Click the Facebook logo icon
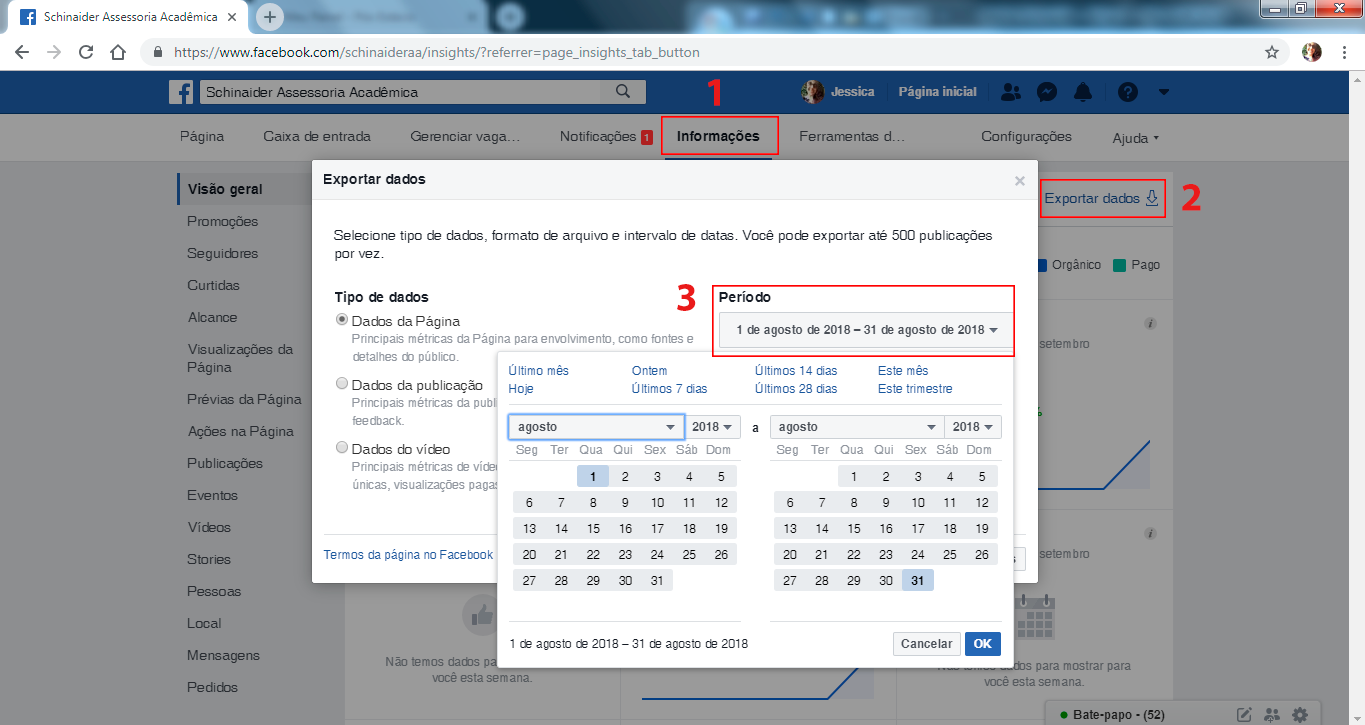The width and height of the screenshot is (1365, 725). (181, 92)
